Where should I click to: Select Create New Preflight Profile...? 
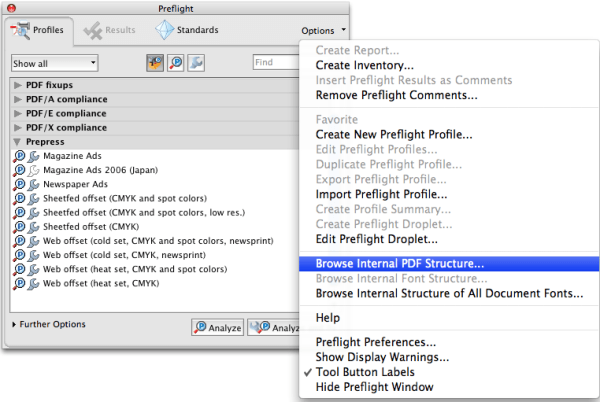pyautogui.click(x=394, y=135)
